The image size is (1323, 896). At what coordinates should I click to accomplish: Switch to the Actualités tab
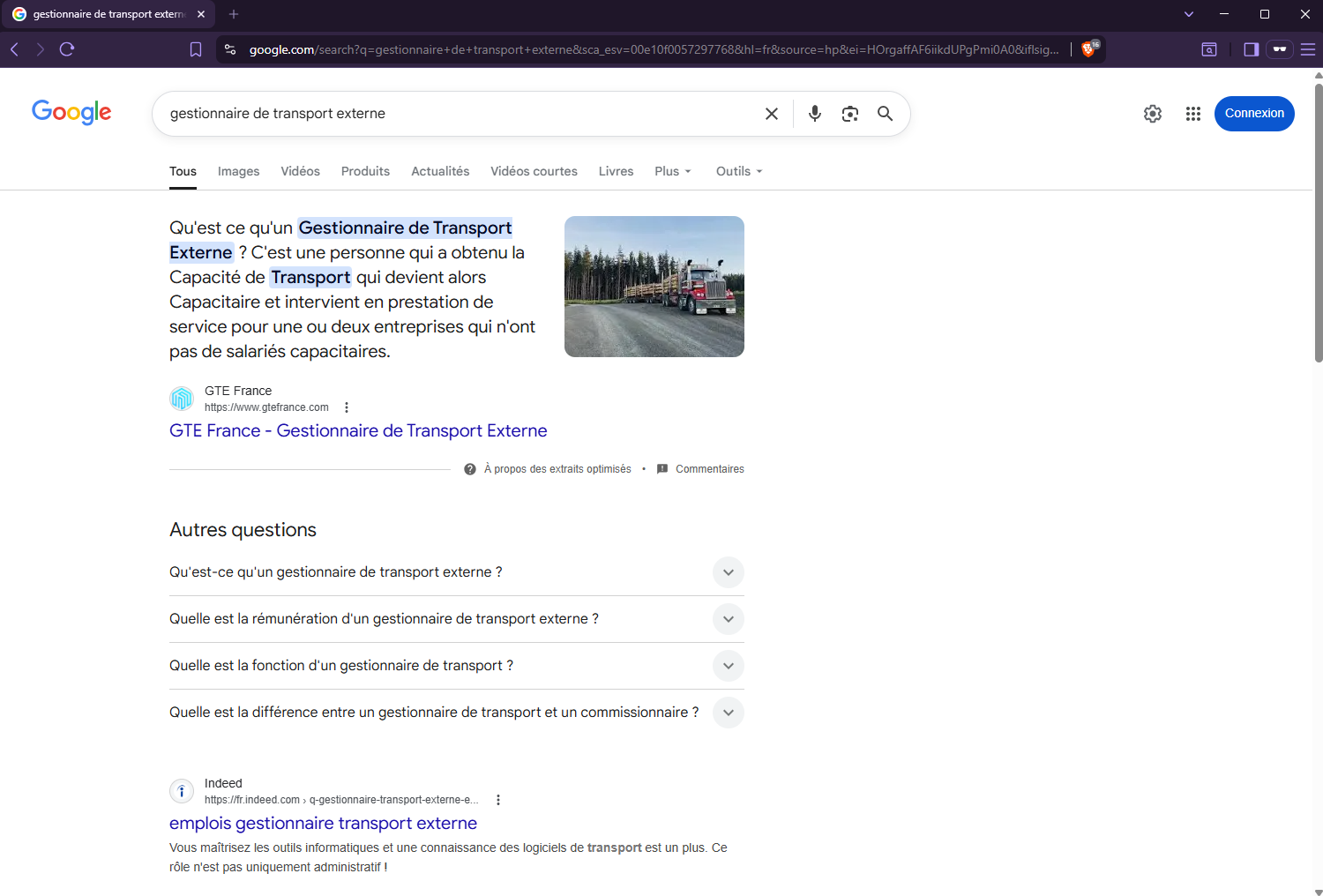[x=440, y=171]
